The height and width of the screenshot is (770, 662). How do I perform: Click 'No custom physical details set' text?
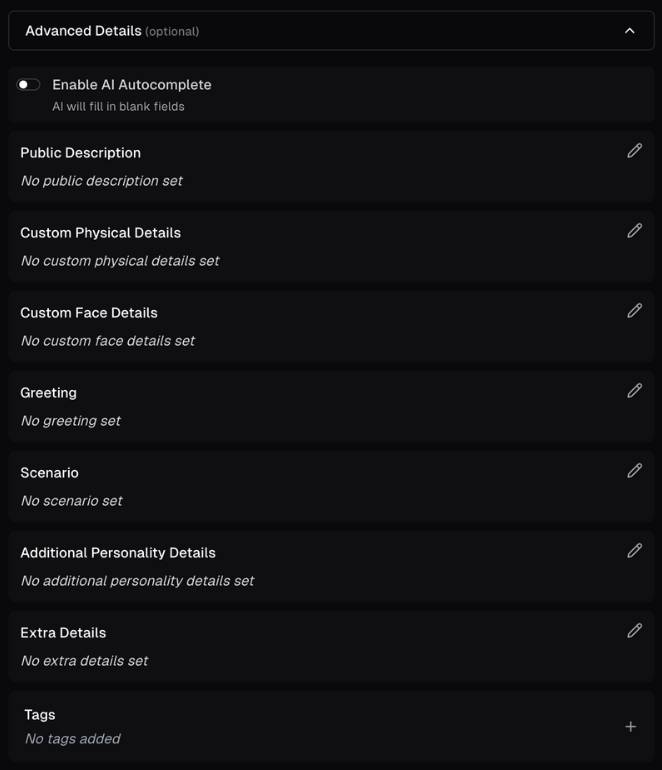click(x=120, y=261)
